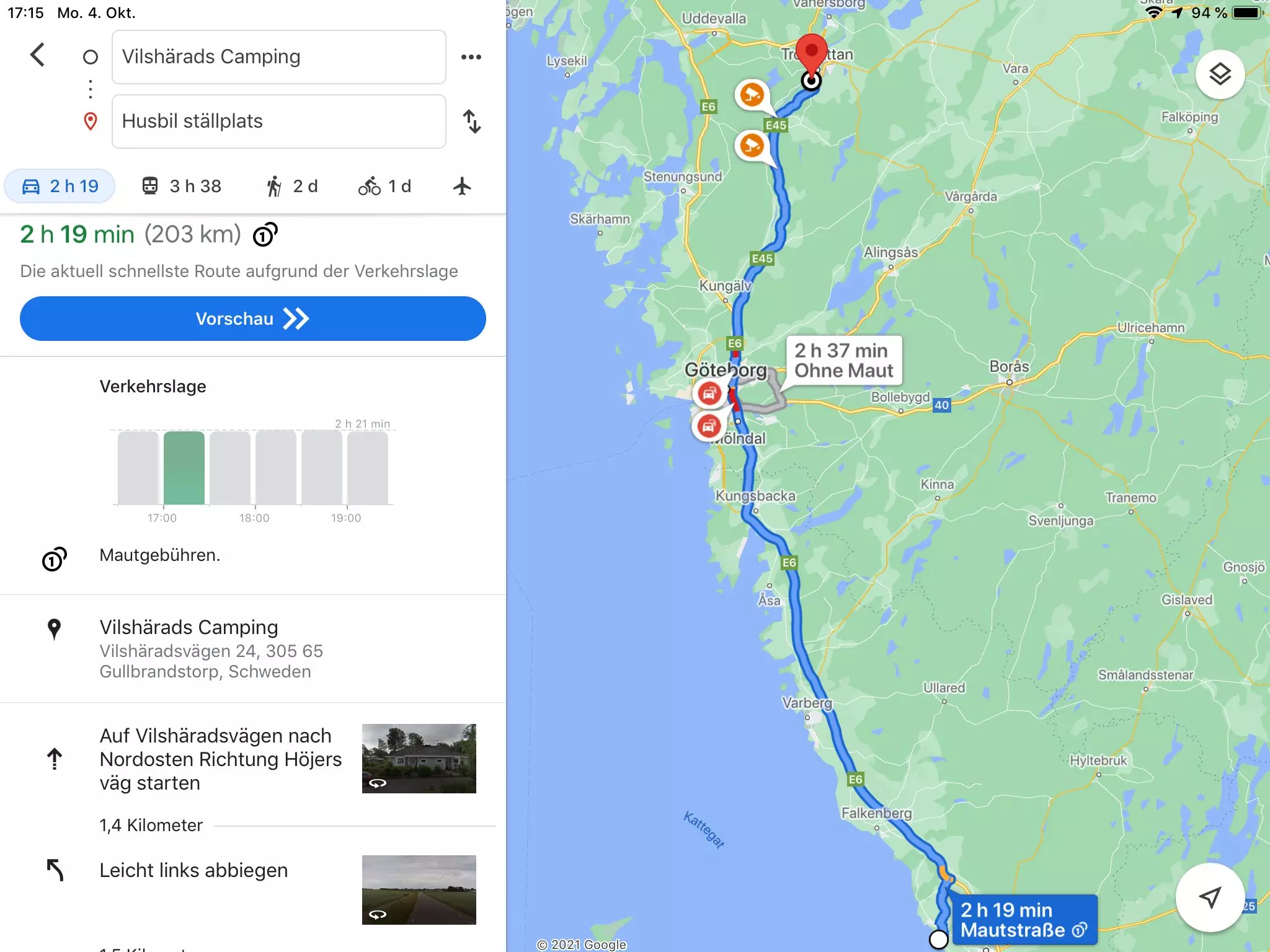Switch to cycling mode 1 d
Viewport: 1270px width, 952px height.
(384, 186)
